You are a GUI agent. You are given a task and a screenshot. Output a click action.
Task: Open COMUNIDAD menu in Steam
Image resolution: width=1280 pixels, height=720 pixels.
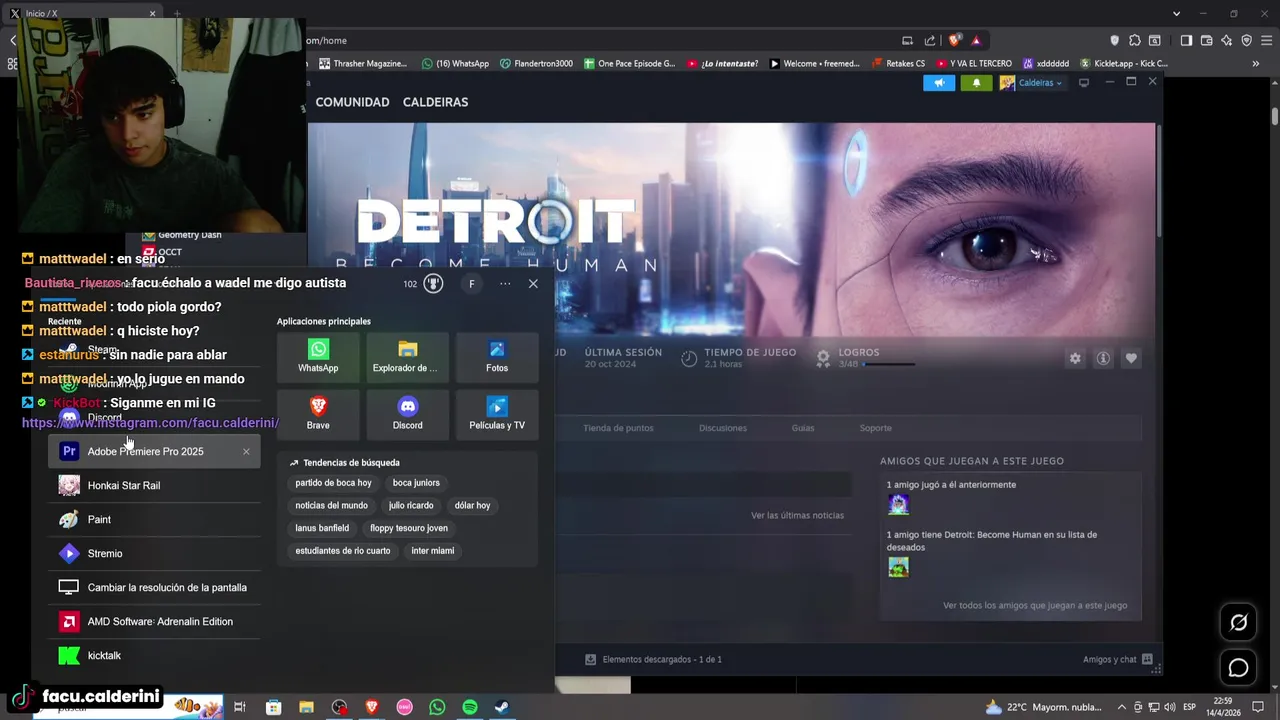tap(352, 102)
